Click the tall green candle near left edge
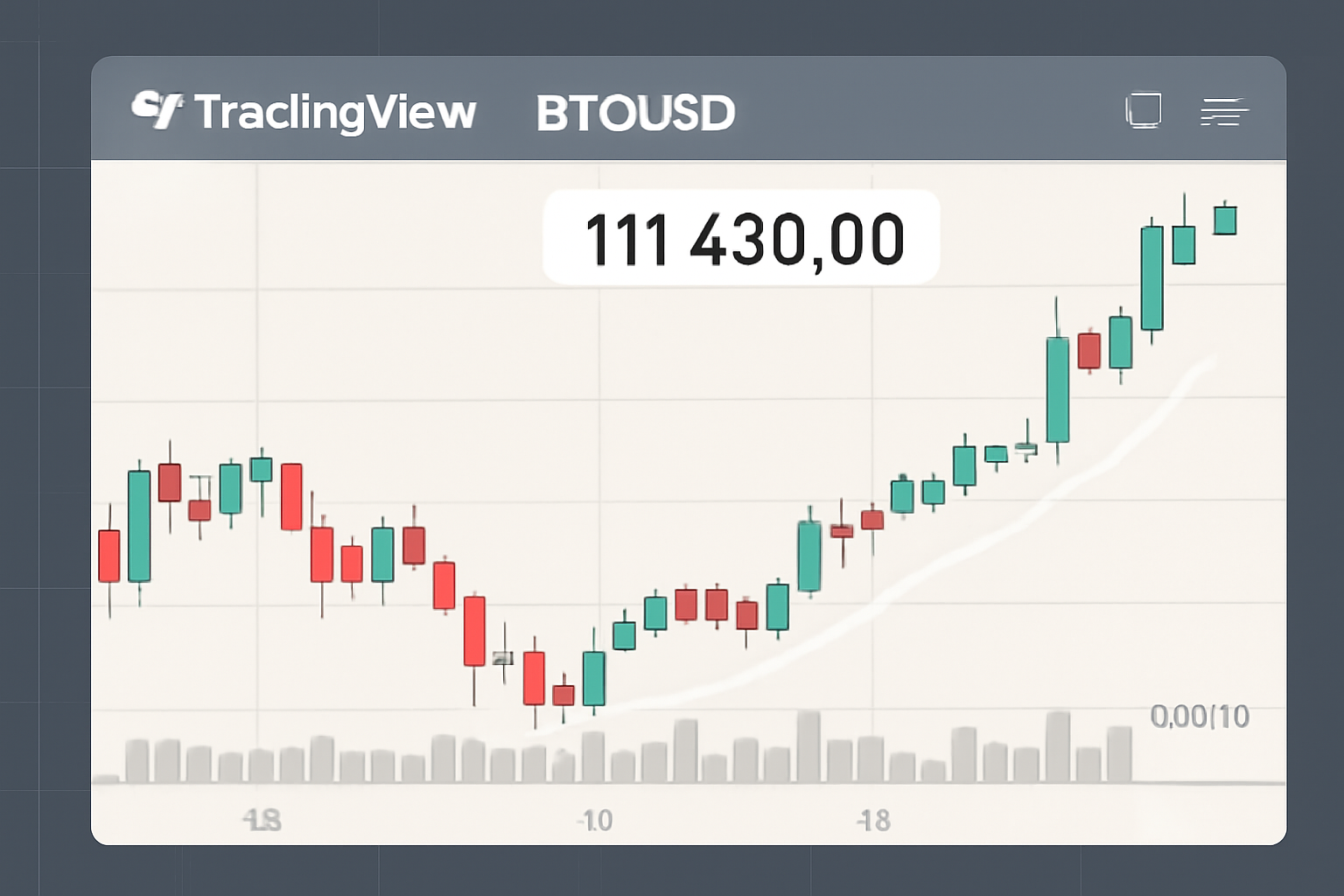 pos(139,526)
